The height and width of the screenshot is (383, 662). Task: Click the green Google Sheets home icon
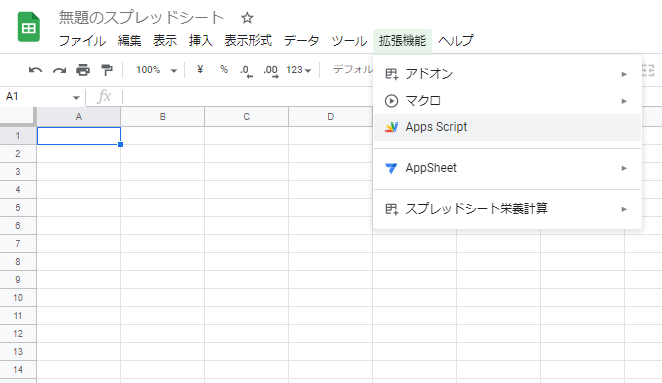(x=29, y=27)
